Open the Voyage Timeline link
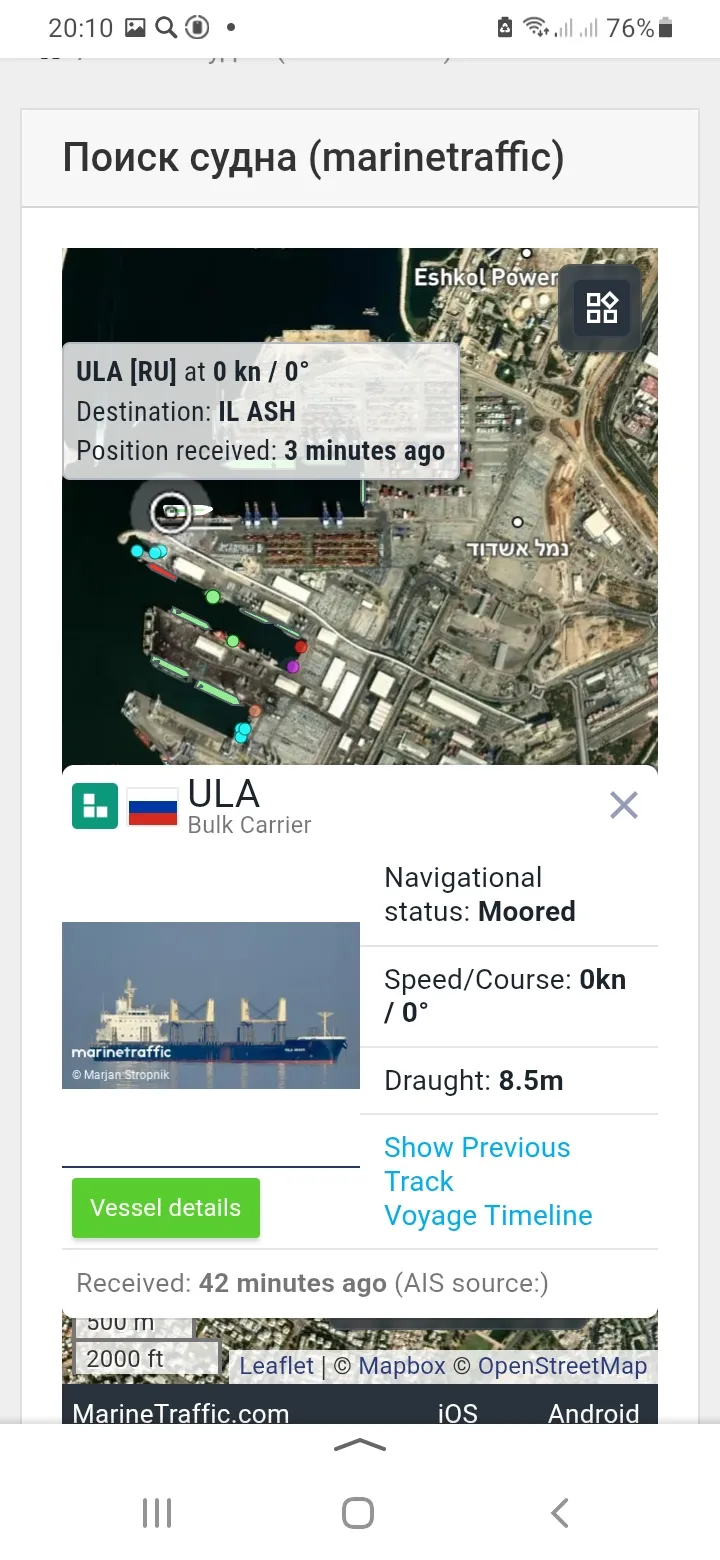Screen dimensions: 720x1560 pos(488,1216)
